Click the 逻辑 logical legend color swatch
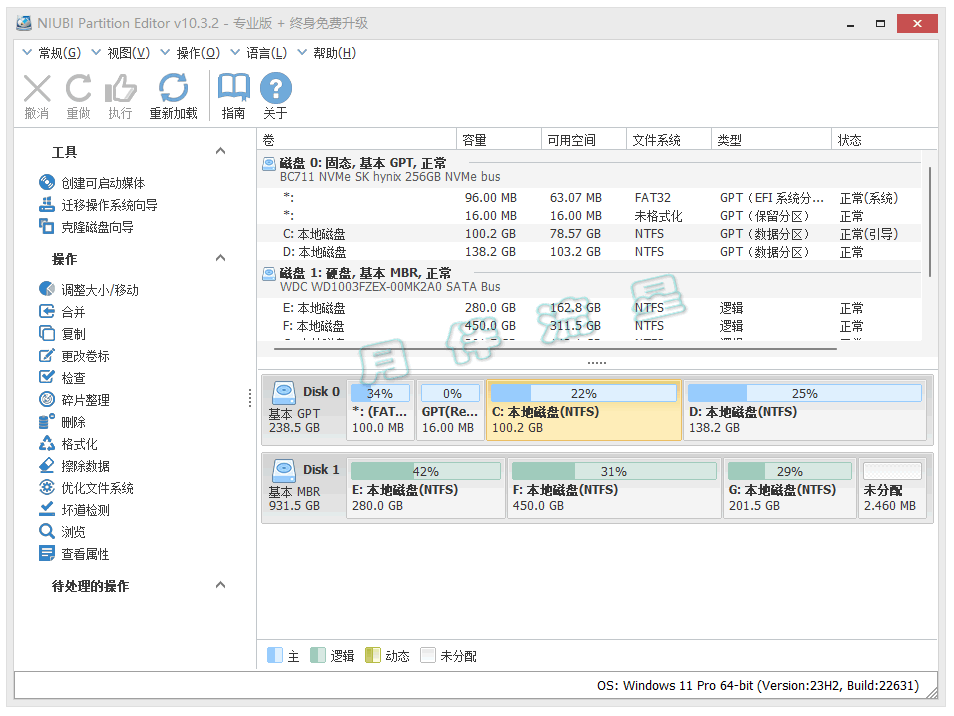The height and width of the screenshot is (716, 954). (318, 655)
